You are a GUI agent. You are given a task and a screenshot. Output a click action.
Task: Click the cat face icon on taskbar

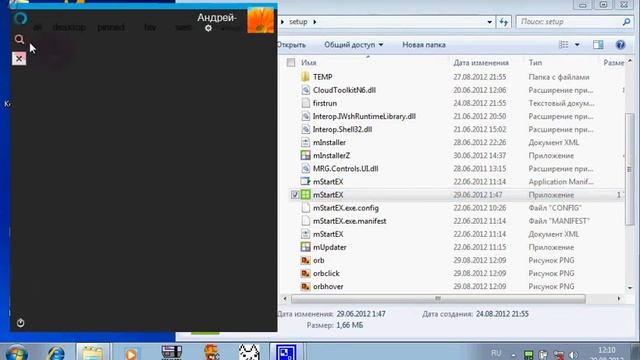pyautogui.click(x=249, y=352)
